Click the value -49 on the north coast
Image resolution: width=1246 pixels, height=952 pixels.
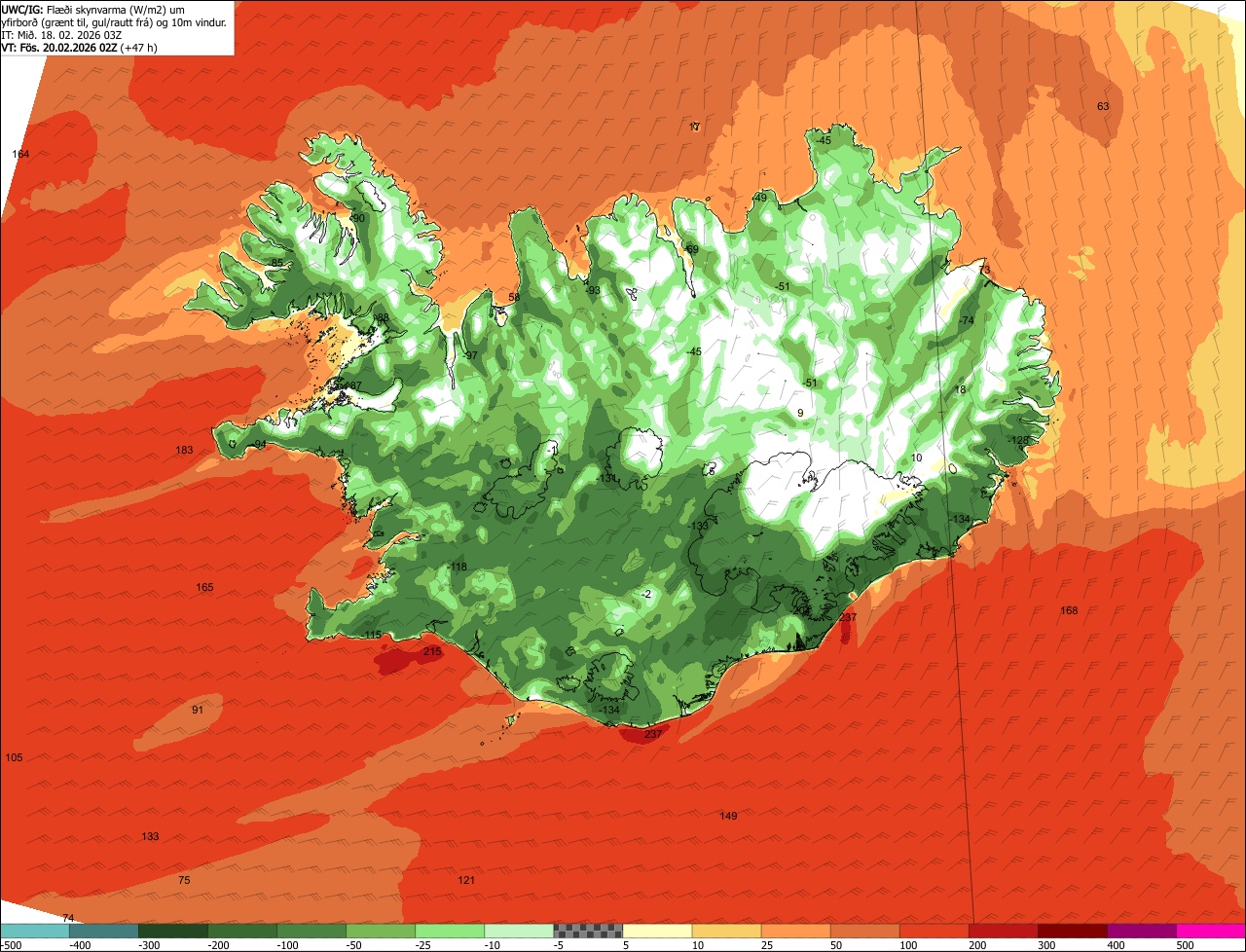point(759,198)
